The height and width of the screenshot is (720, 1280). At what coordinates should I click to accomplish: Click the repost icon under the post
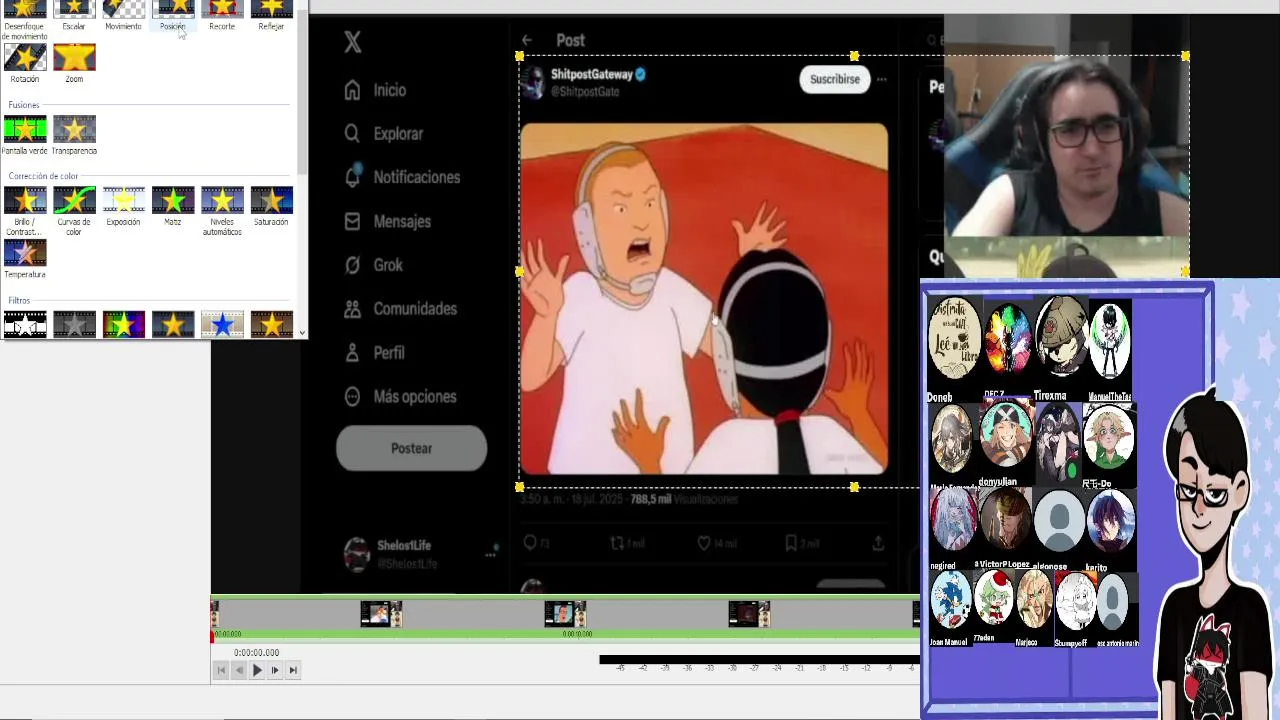(x=617, y=543)
